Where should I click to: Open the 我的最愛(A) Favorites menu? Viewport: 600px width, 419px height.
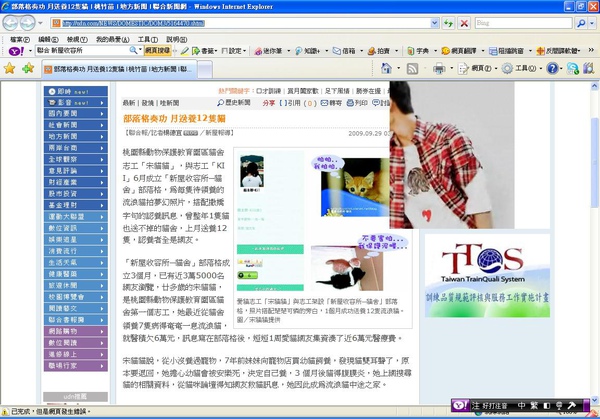point(112,39)
